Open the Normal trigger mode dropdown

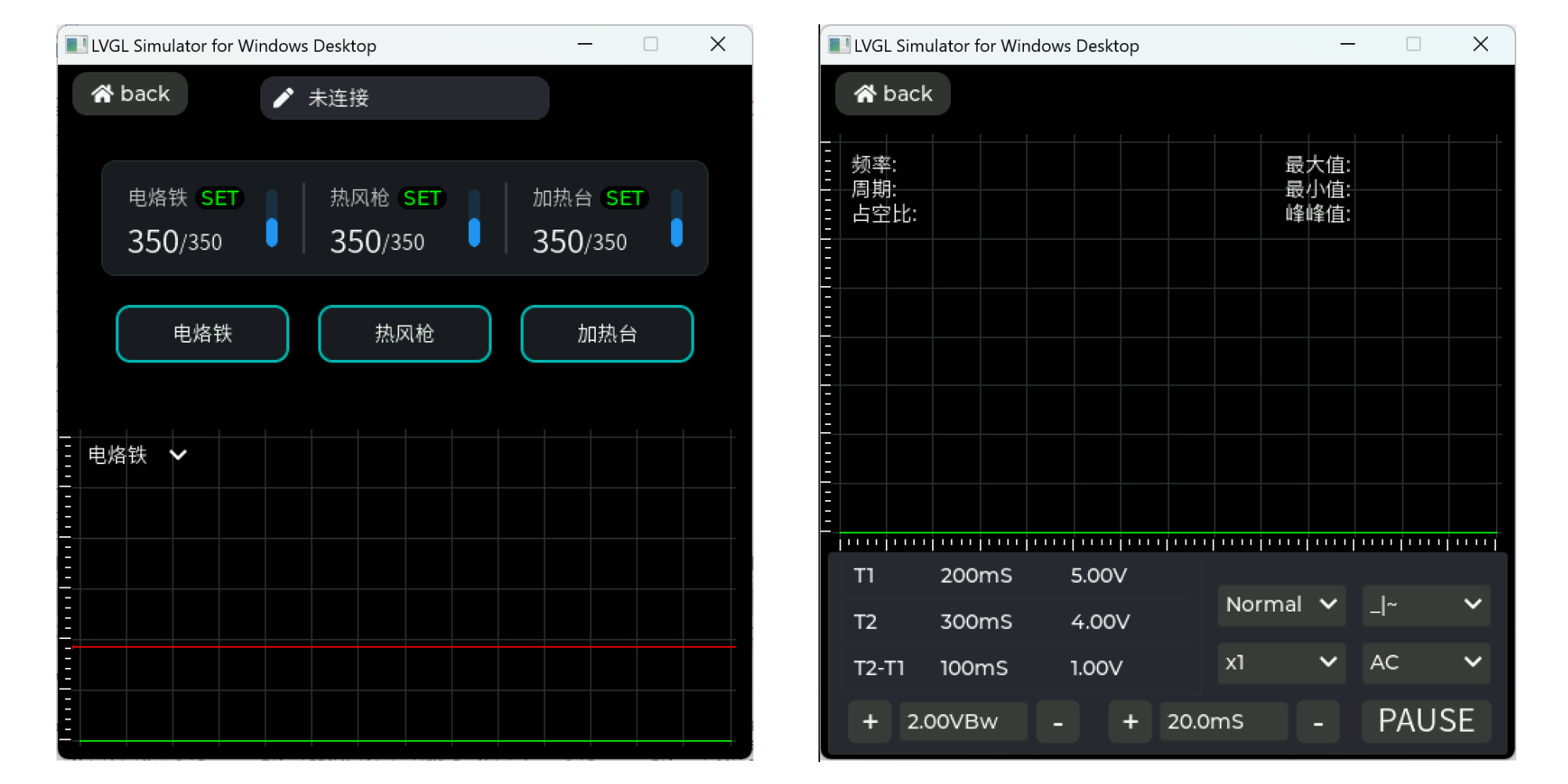tap(1281, 604)
